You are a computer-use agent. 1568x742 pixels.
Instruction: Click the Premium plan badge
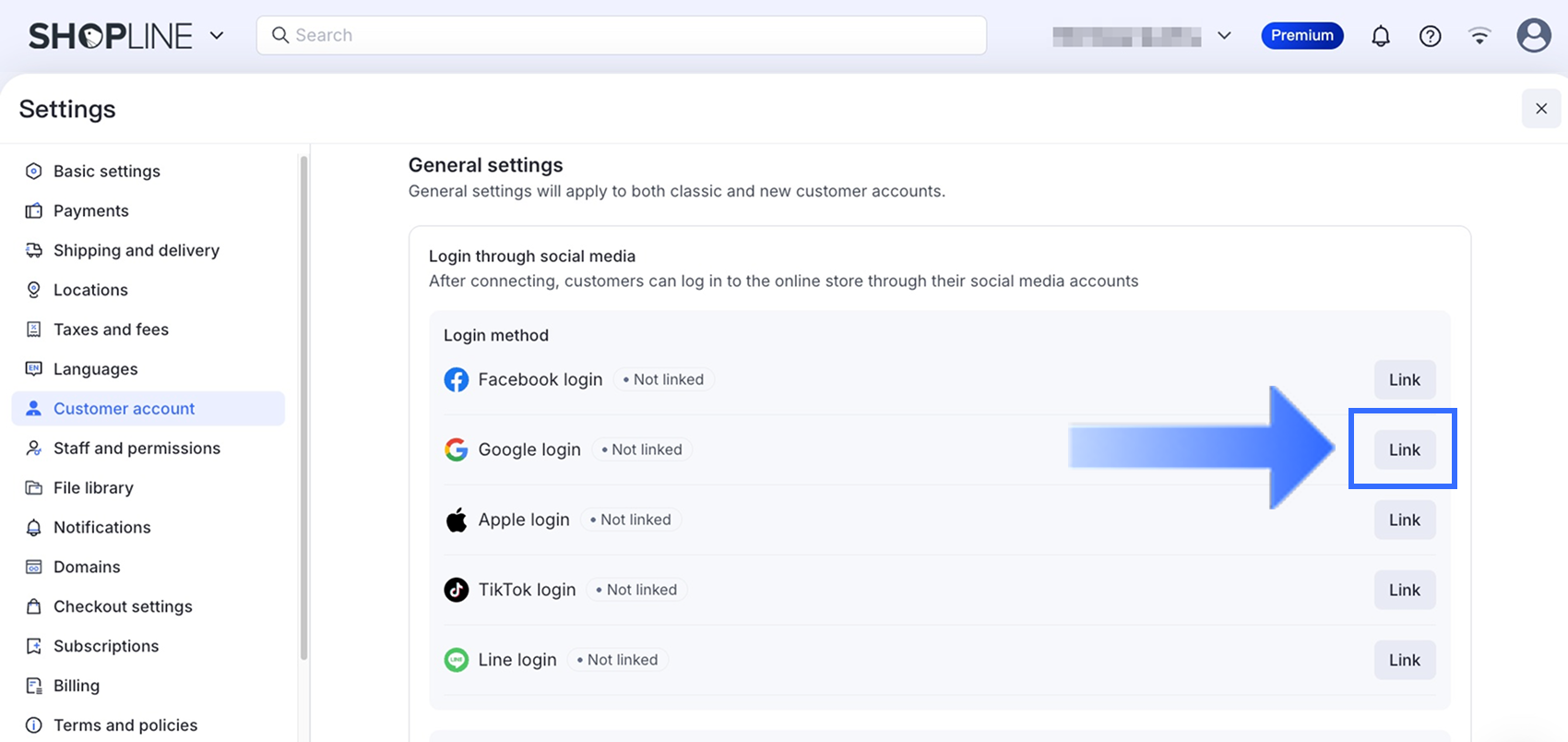[1301, 36]
